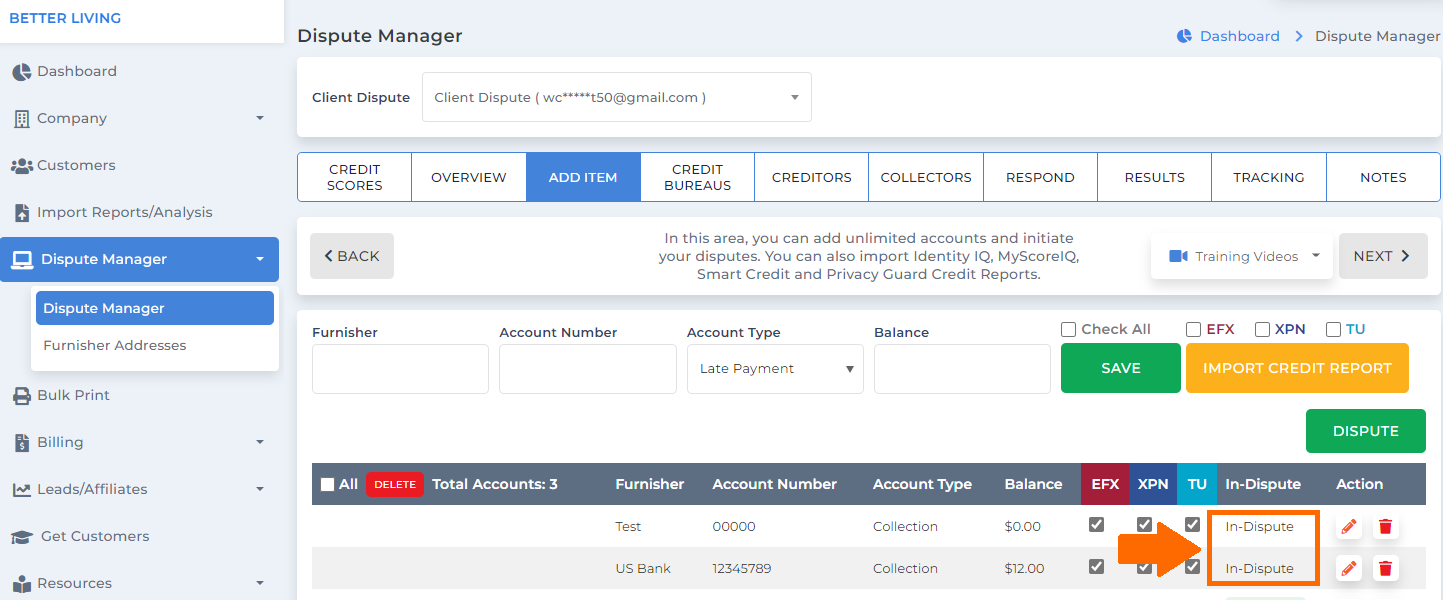The image size is (1443, 600).
Task: Open the Creditors tab
Action: coord(812,178)
